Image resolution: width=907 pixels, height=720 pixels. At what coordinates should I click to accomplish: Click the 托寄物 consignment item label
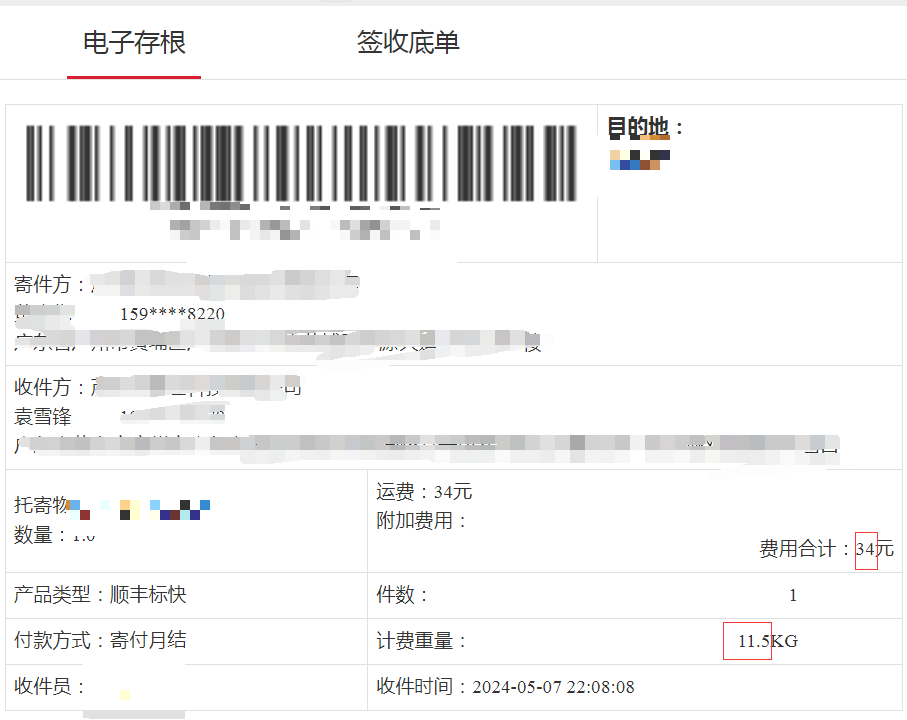[x=41, y=505]
